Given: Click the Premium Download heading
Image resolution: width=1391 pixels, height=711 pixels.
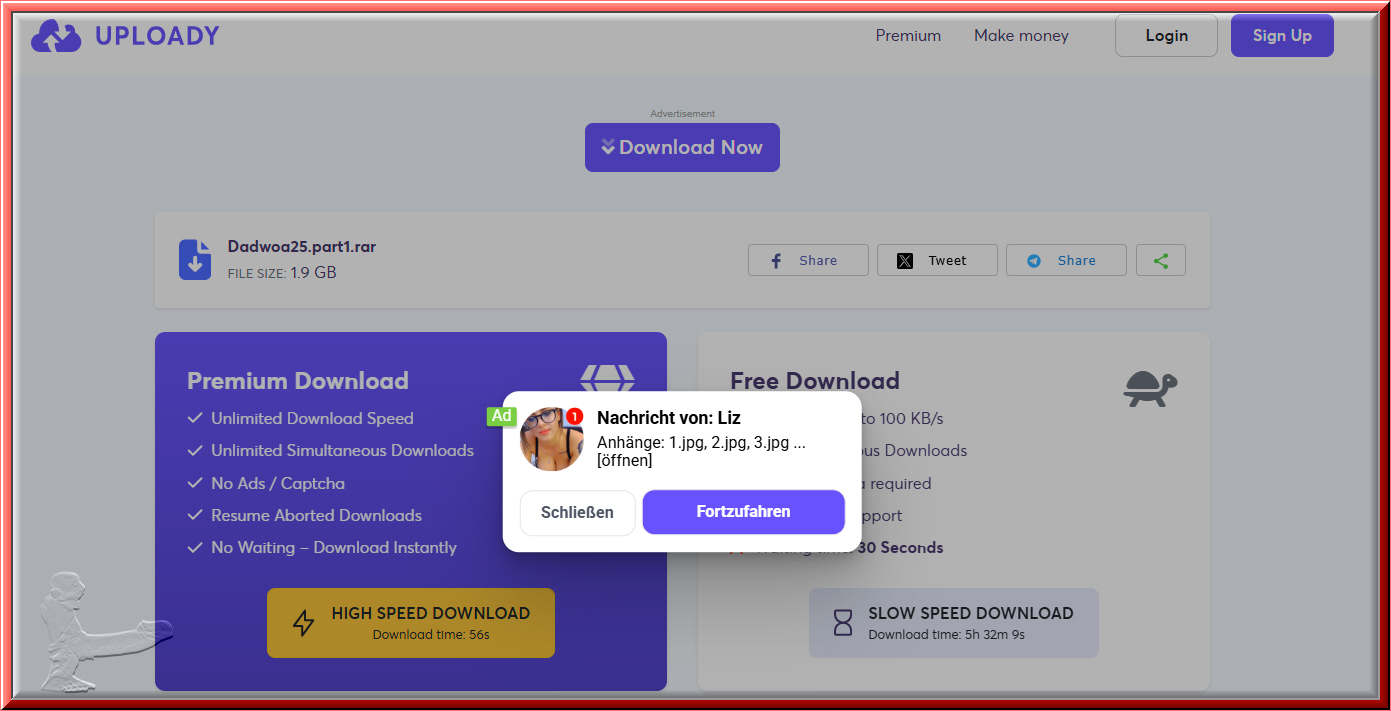Looking at the screenshot, I should tap(298, 380).
